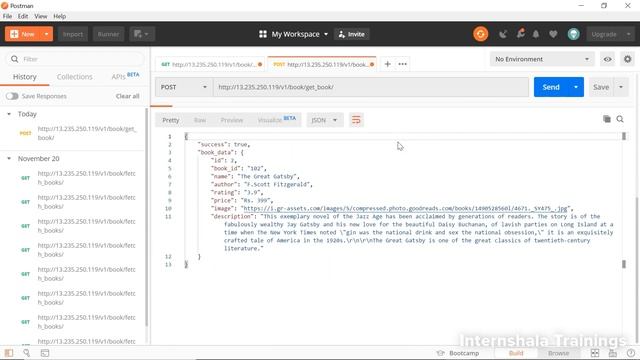Click the request URL field

(x=371, y=87)
